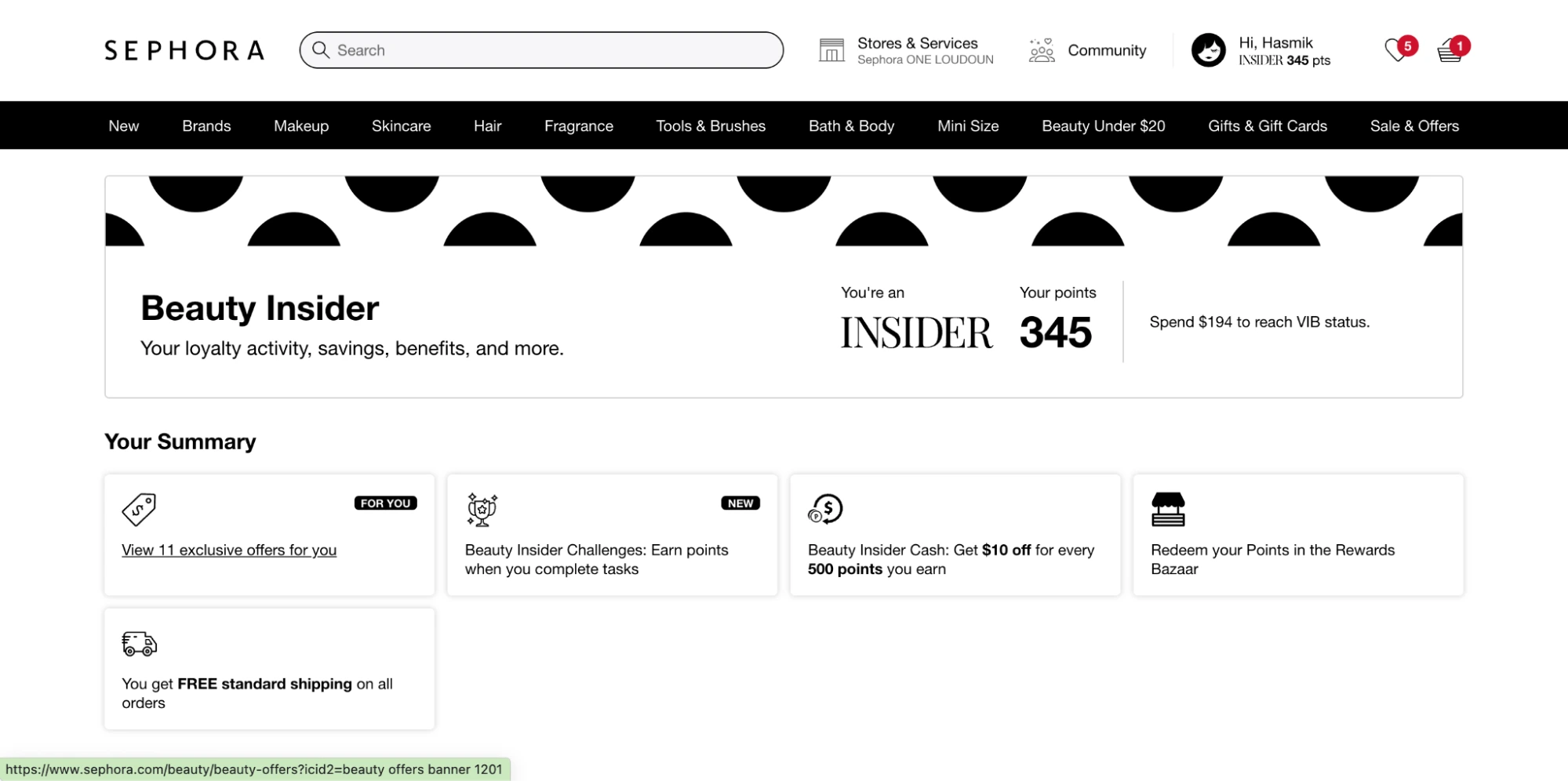Open the Makeup menu
This screenshot has height=781, width=1568.
pyautogui.click(x=301, y=125)
